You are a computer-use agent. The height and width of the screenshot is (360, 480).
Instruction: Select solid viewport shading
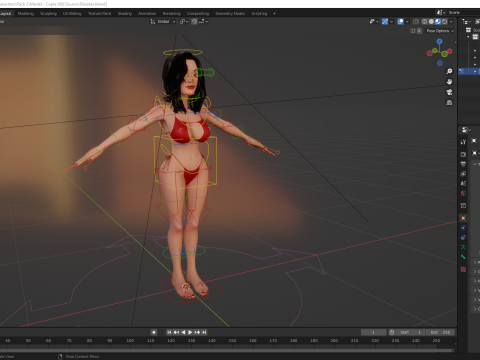431,21
